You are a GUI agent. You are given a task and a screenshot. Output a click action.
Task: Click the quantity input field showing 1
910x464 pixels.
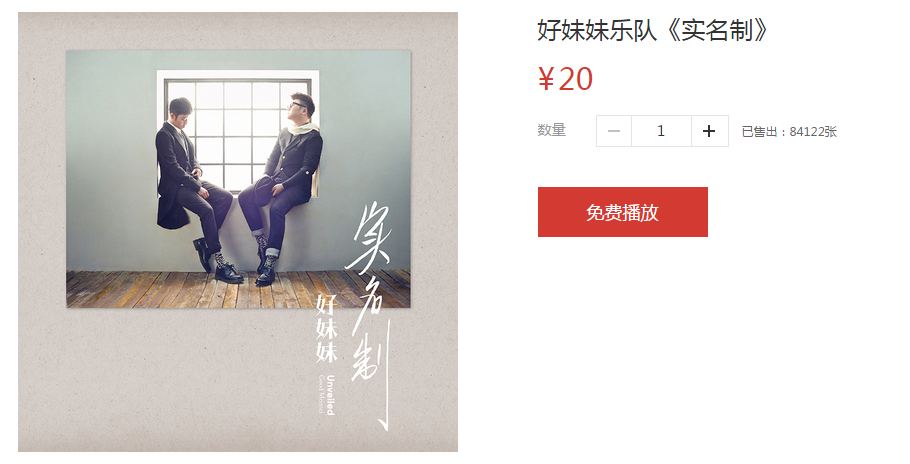pos(661,131)
